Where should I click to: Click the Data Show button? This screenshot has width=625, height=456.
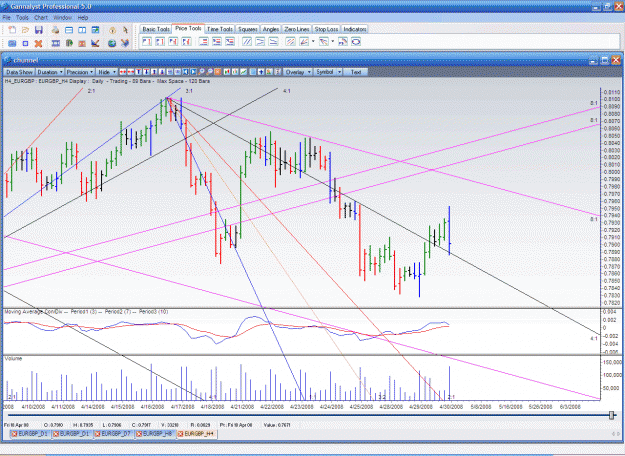pyautogui.click(x=19, y=72)
